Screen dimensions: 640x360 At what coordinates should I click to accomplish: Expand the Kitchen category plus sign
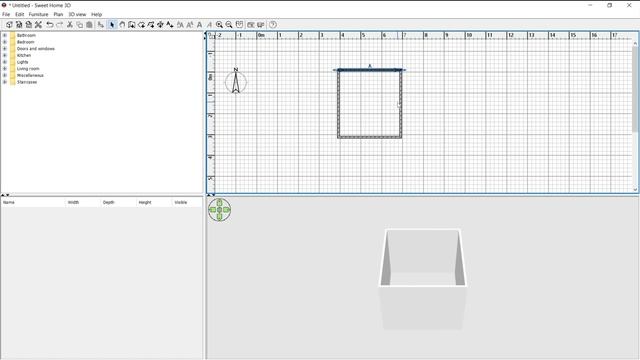[5, 55]
